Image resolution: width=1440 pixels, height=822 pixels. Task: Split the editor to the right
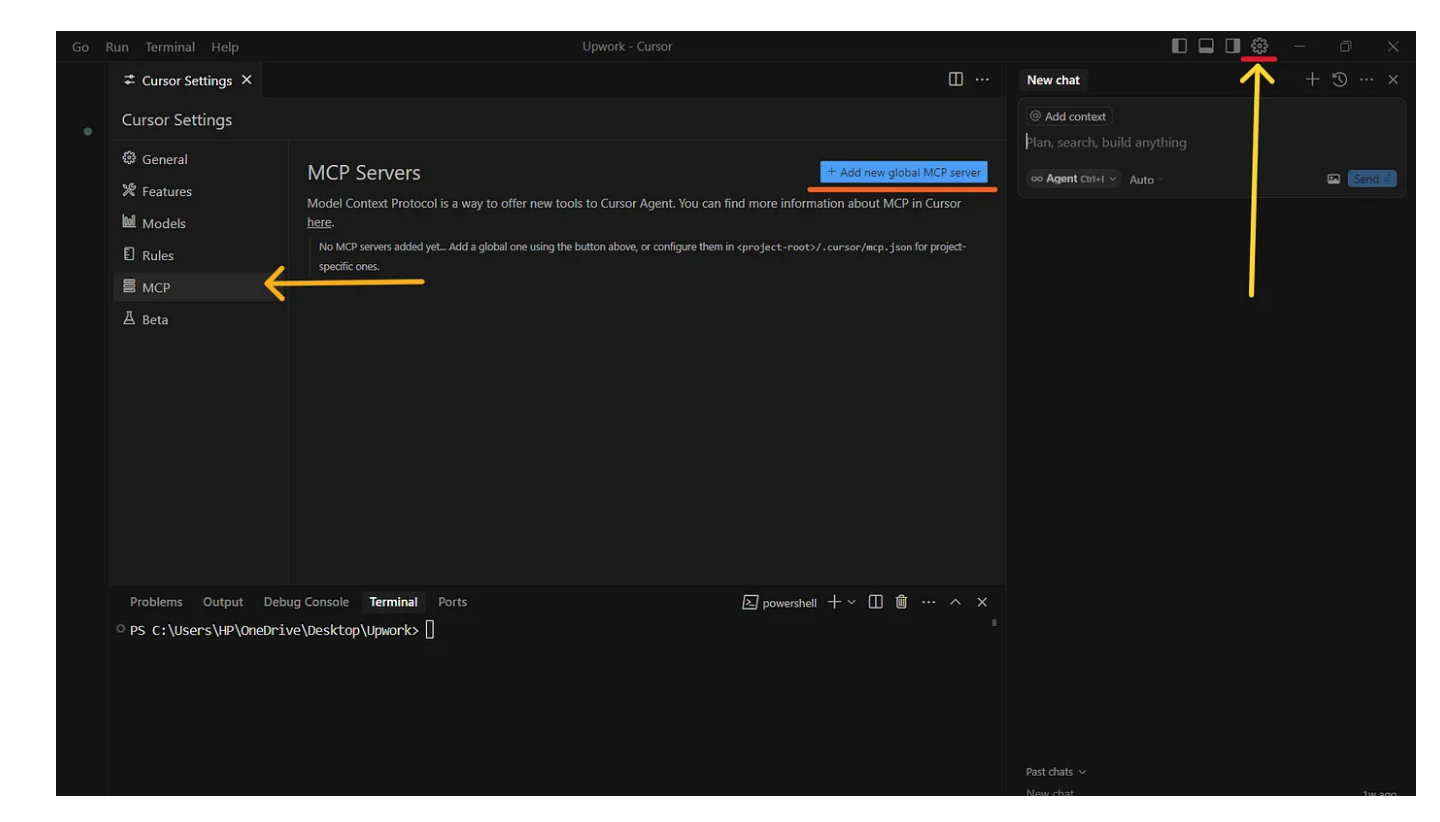(x=956, y=79)
